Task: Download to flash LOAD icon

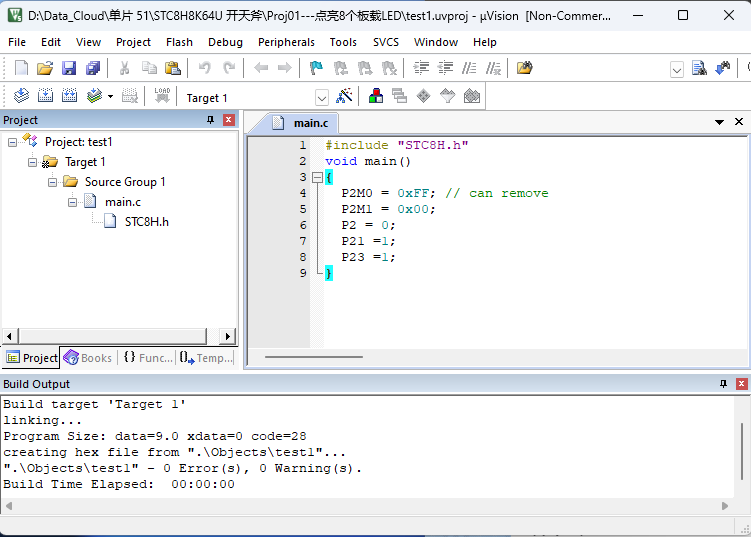Action: click(162, 96)
